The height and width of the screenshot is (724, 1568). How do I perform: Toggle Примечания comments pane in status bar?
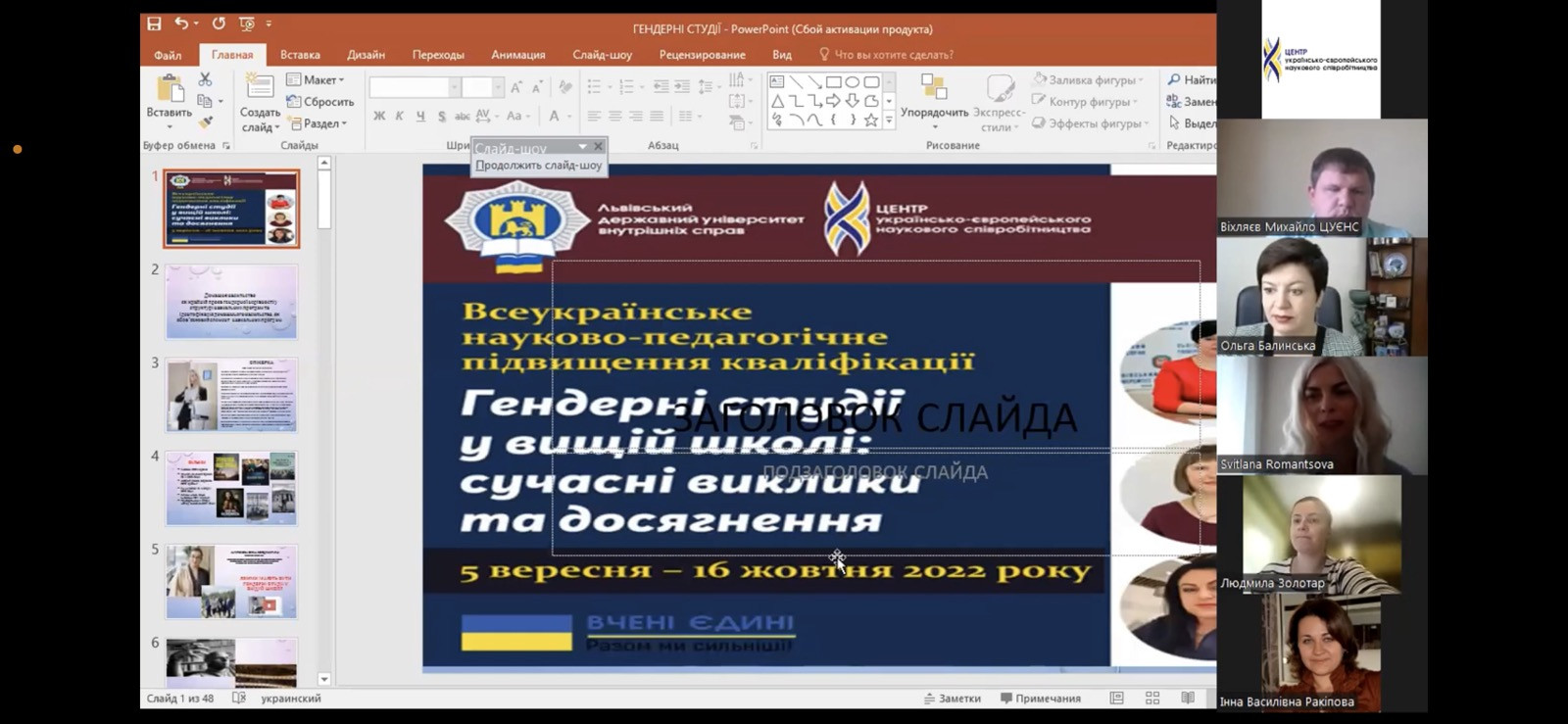[x=1041, y=699]
